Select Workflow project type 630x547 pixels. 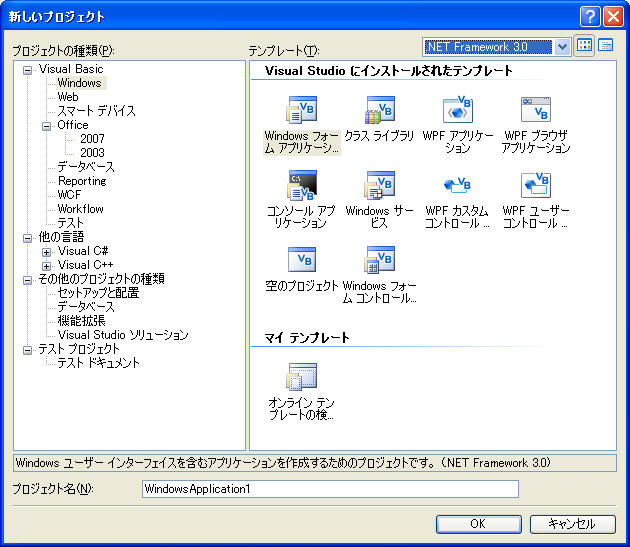click(80, 209)
